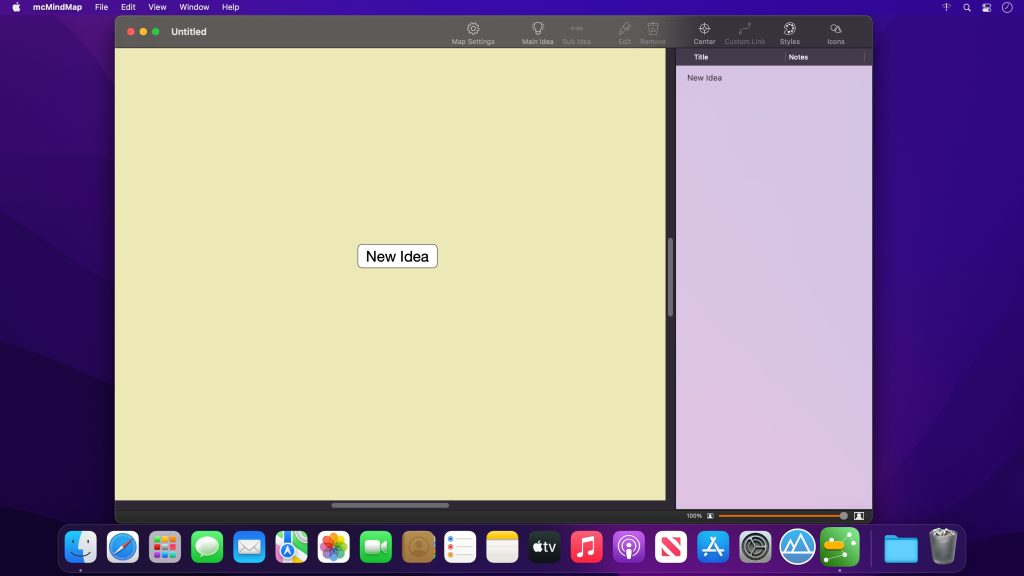Remove the selected idea
The image size is (1024, 576).
(653, 32)
